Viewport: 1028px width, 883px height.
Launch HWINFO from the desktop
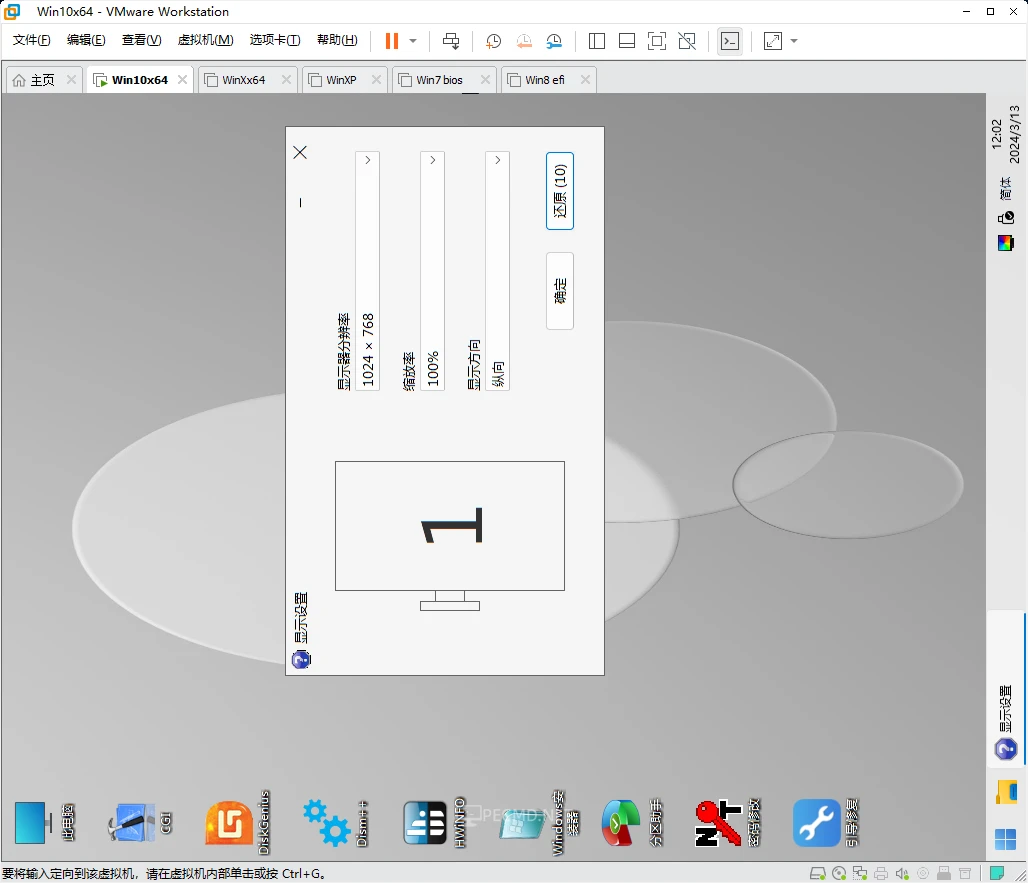pyautogui.click(x=434, y=823)
